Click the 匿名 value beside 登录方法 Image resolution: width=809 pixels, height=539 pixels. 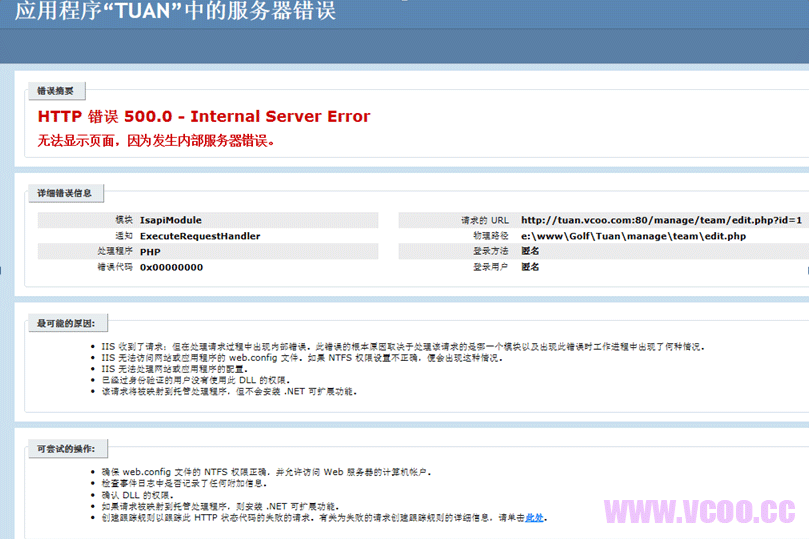pos(531,252)
